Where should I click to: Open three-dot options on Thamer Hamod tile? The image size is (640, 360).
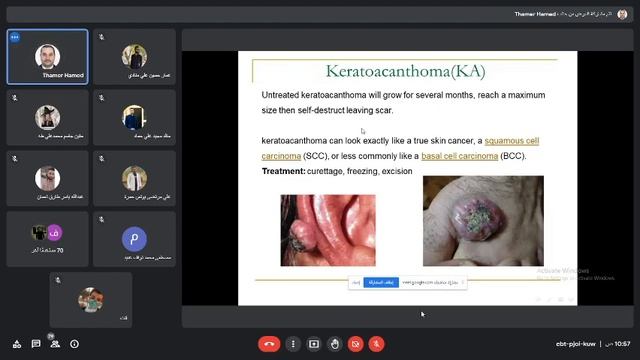(x=15, y=37)
